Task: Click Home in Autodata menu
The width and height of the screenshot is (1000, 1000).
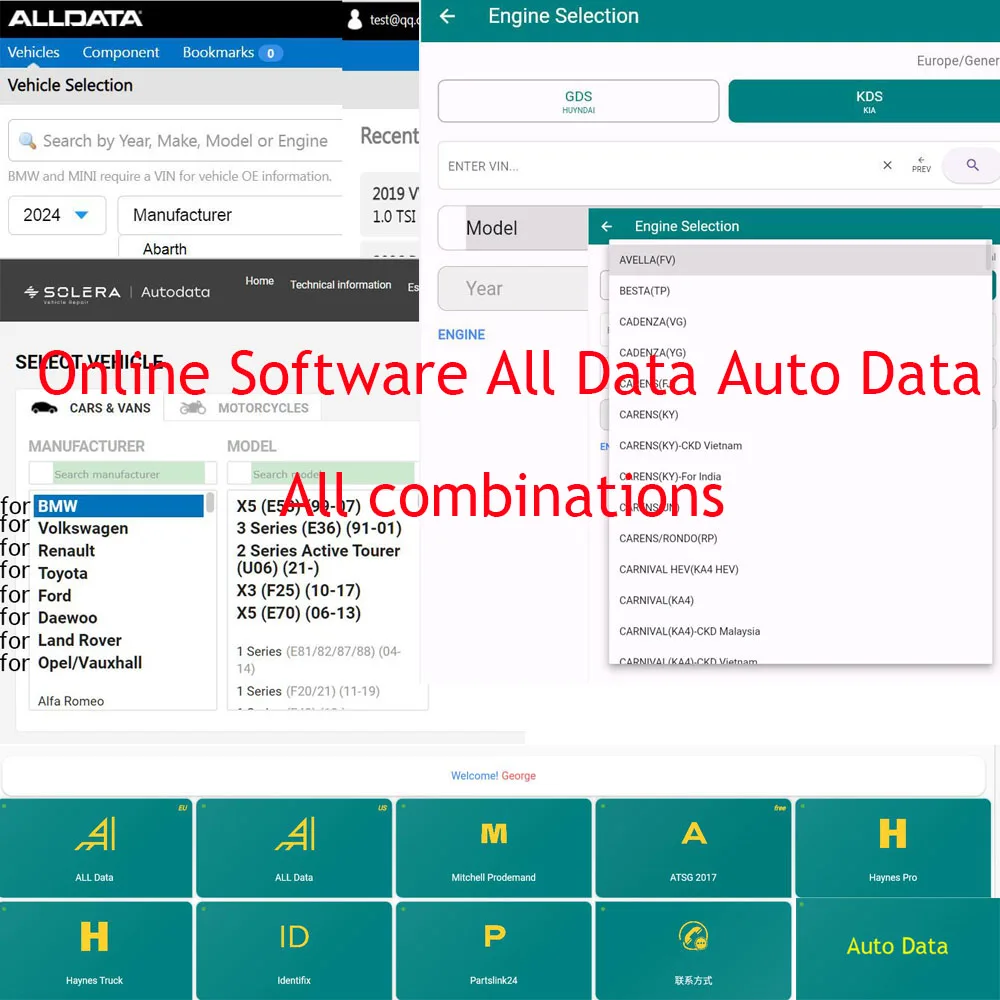Action: click(260, 281)
